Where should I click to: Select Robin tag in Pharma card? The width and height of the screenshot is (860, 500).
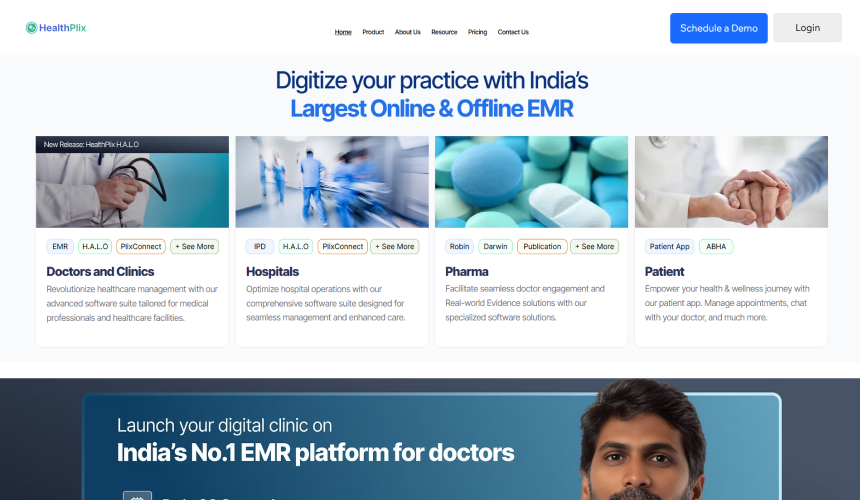459,247
